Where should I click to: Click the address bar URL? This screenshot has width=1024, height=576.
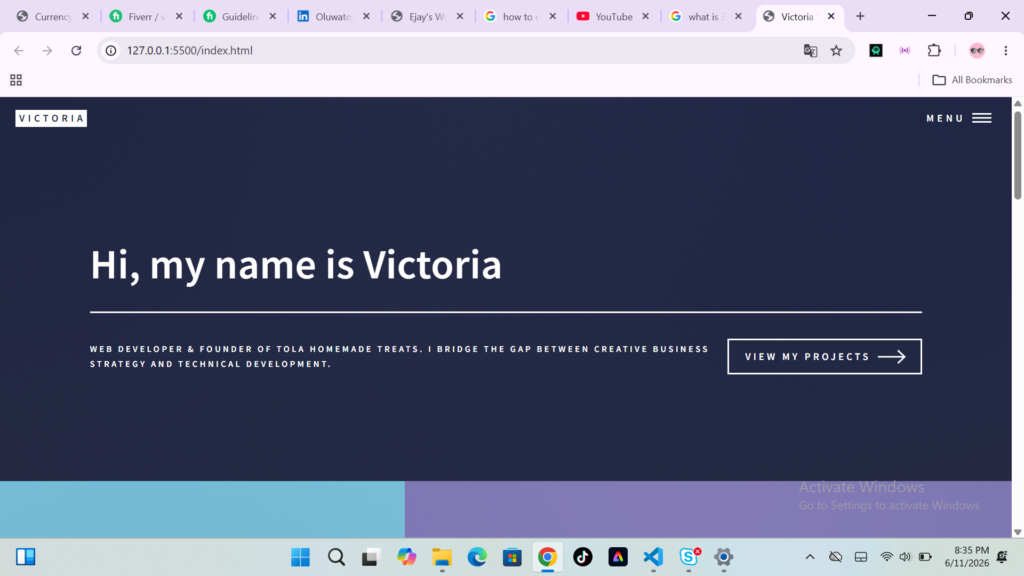coord(189,50)
